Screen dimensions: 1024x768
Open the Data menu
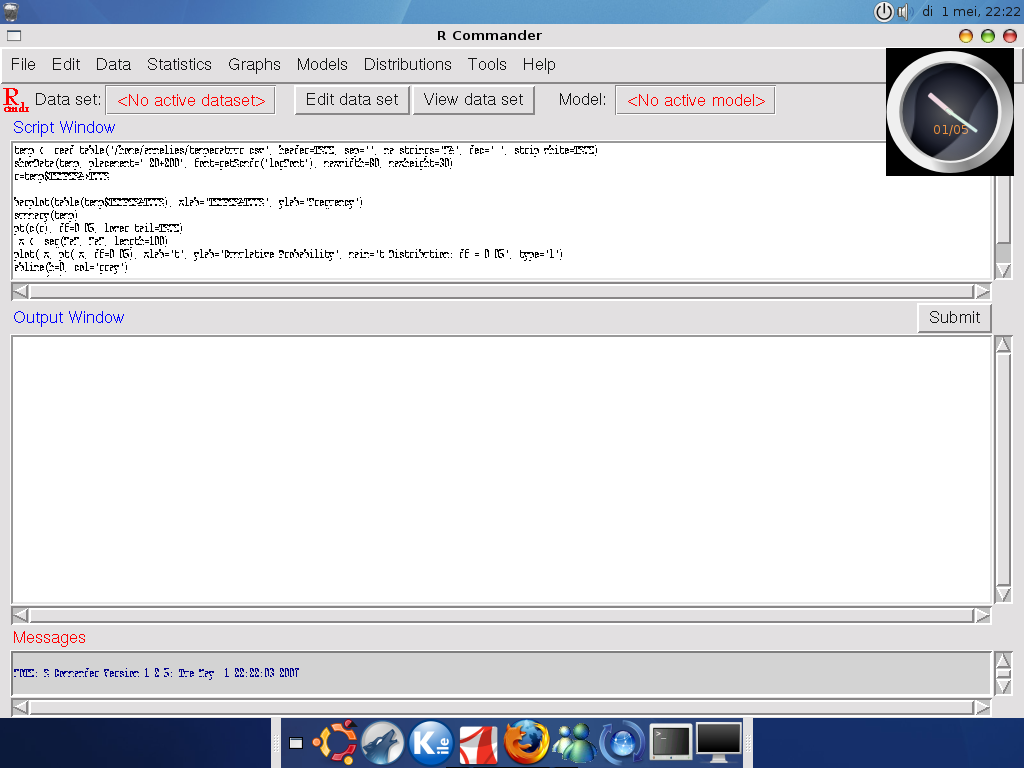point(114,65)
